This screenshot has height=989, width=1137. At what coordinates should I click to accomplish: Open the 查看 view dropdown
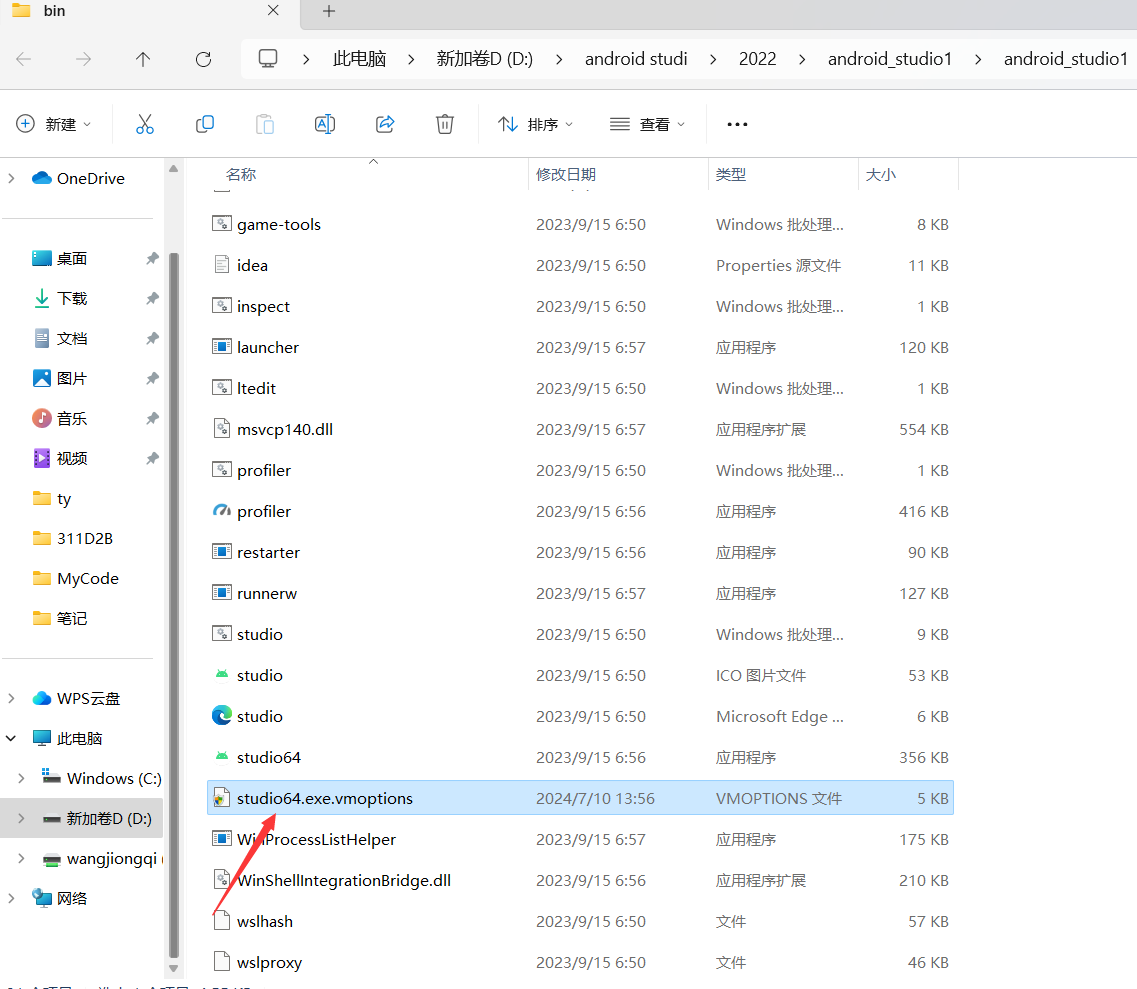point(647,124)
